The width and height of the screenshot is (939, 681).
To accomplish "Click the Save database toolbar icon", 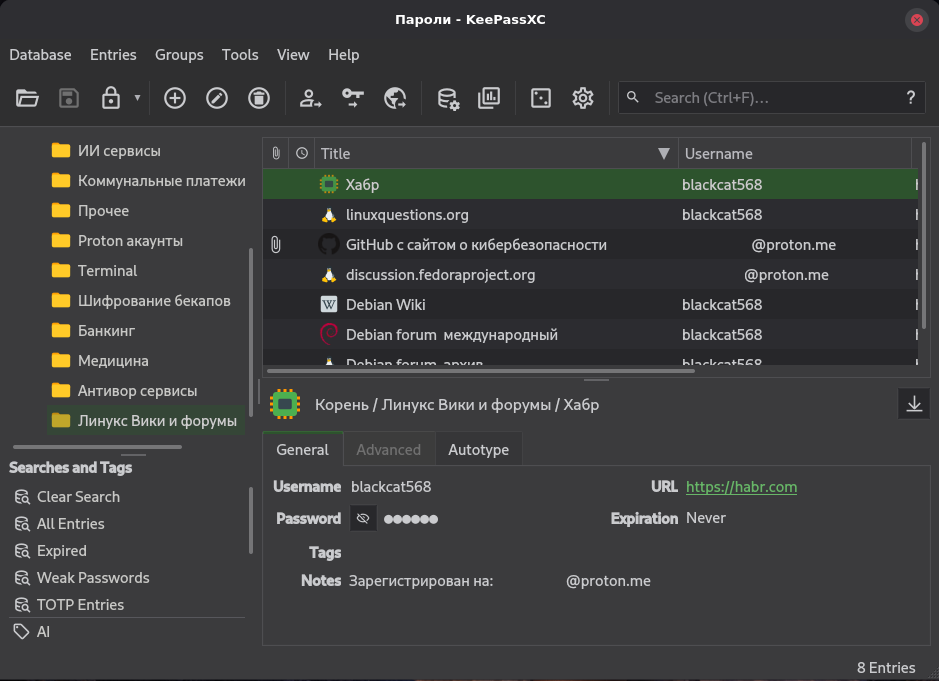I will point(69,98).
